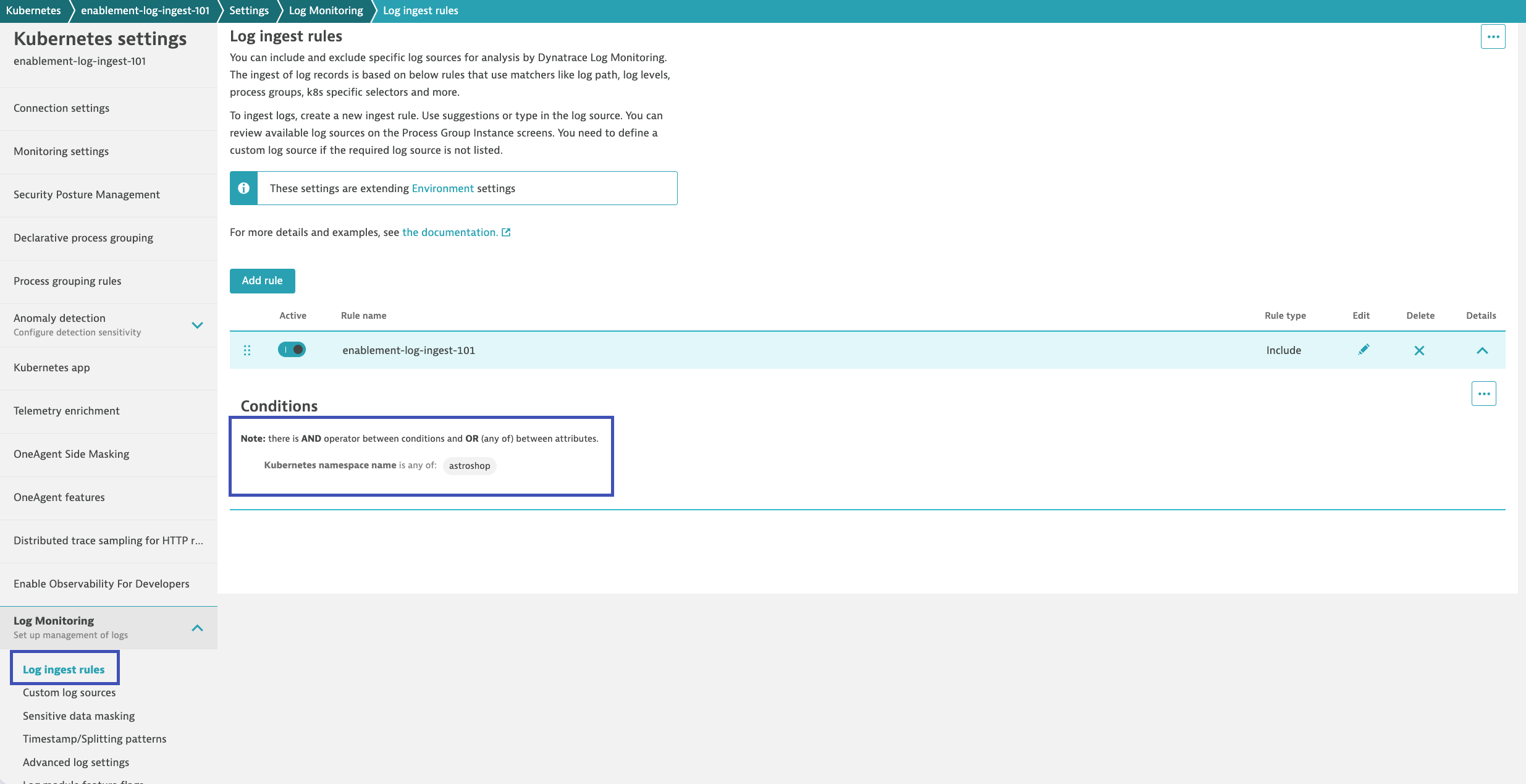Click the Add rule button
Image resolution: width=1526 pixels, height=784 pixels.
(263, 280)
